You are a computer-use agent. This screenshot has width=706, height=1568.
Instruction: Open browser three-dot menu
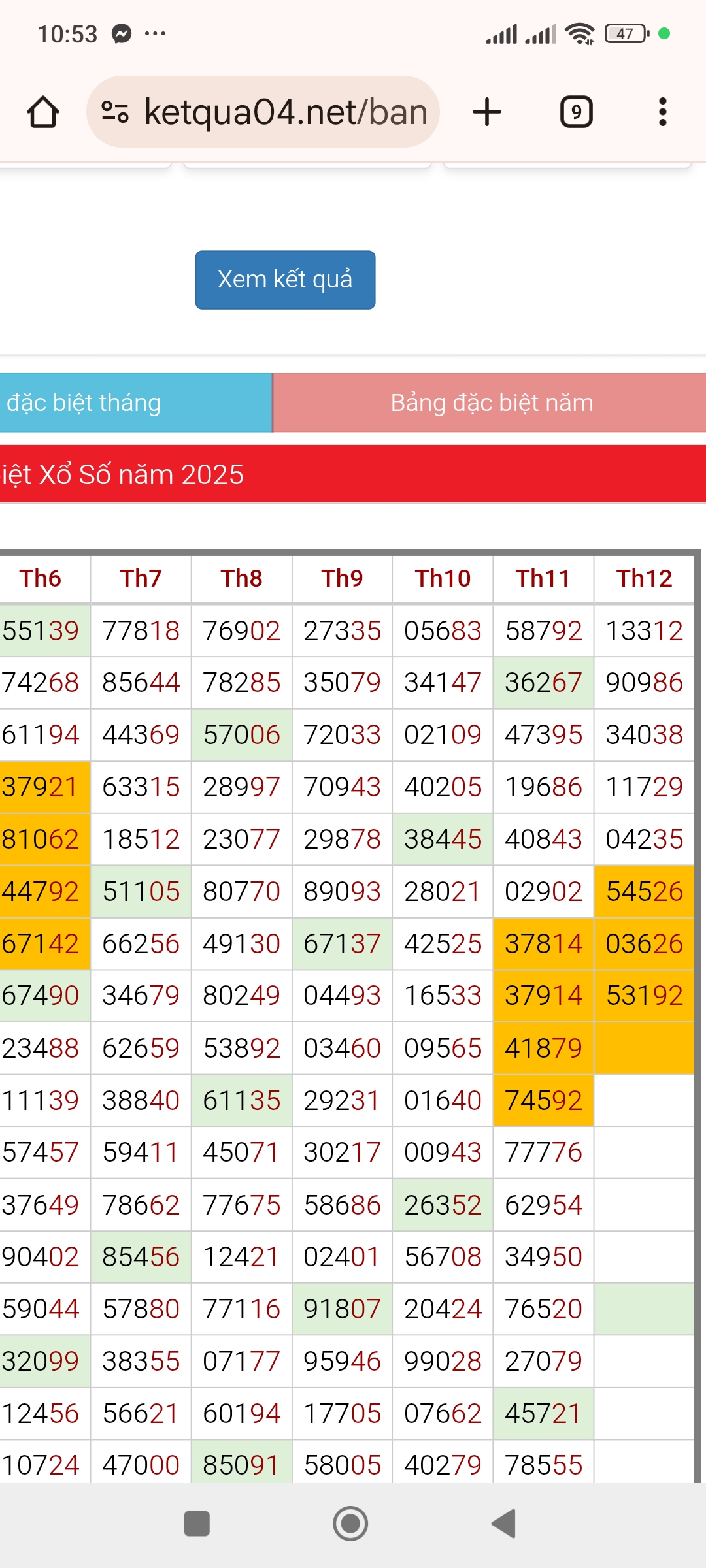coord(663,112)
